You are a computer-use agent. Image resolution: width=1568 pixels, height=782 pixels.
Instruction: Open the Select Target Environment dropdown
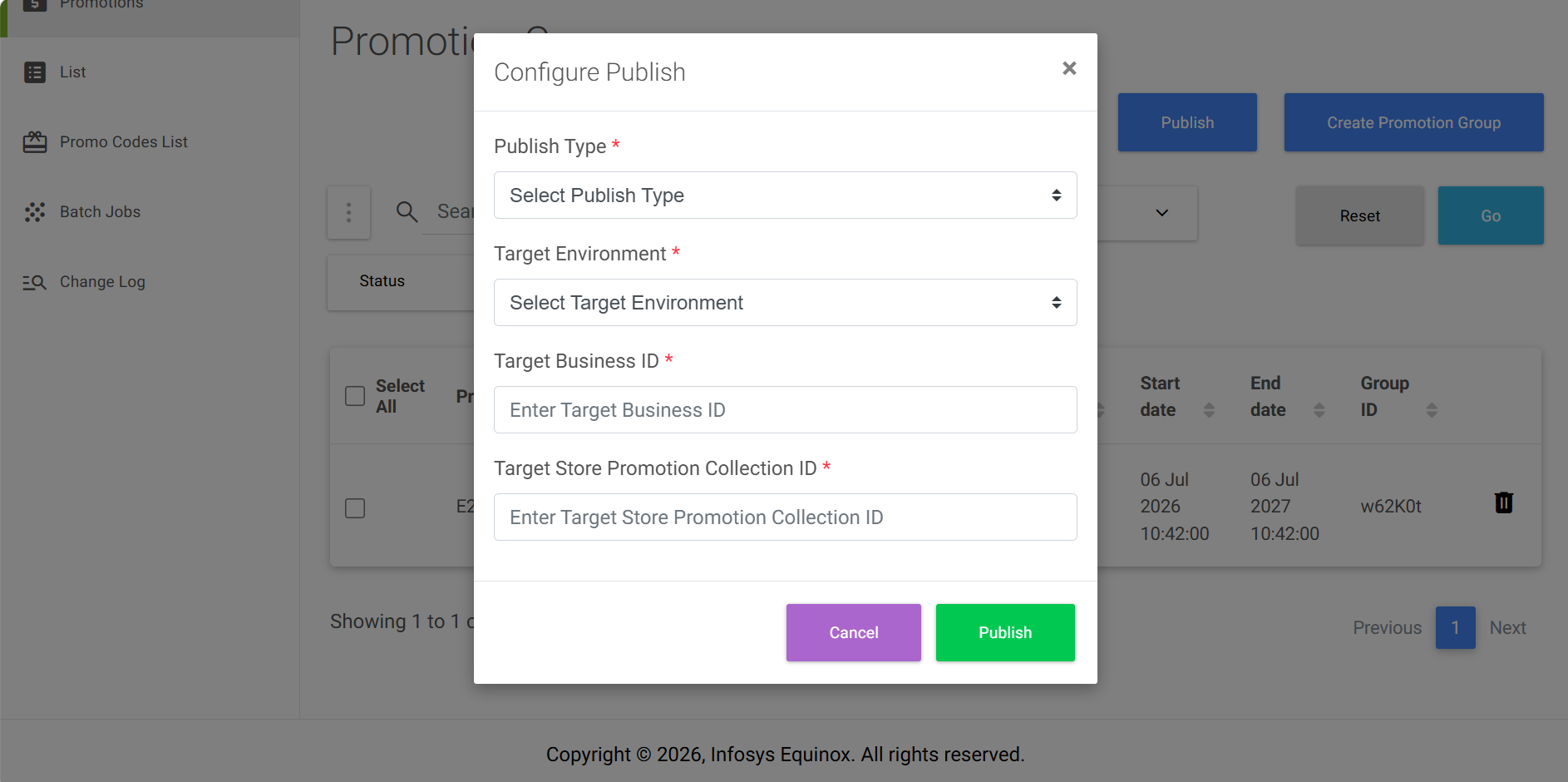click(x=785, y=303)
